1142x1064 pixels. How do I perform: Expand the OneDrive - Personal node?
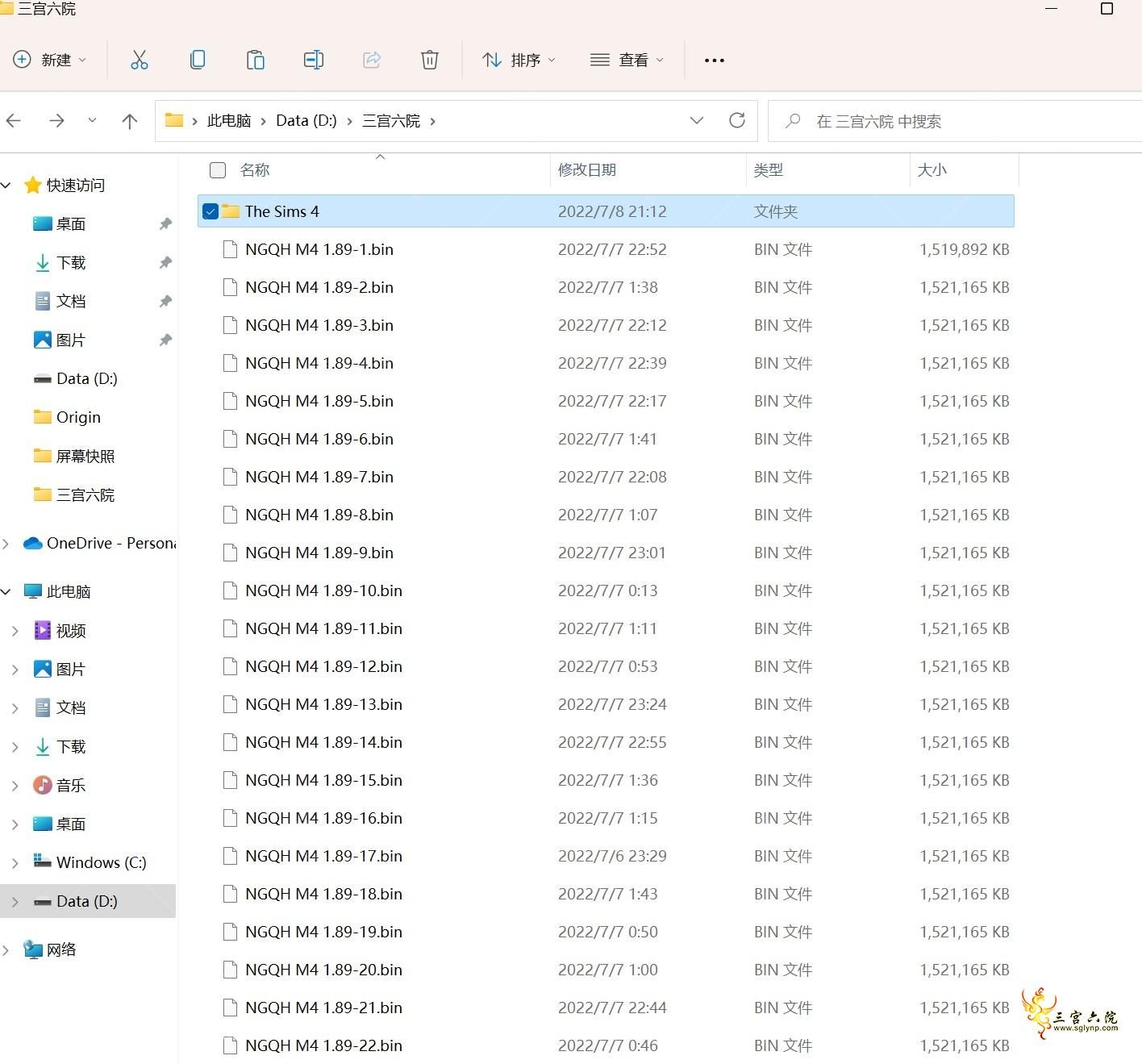tap(6, 544)
